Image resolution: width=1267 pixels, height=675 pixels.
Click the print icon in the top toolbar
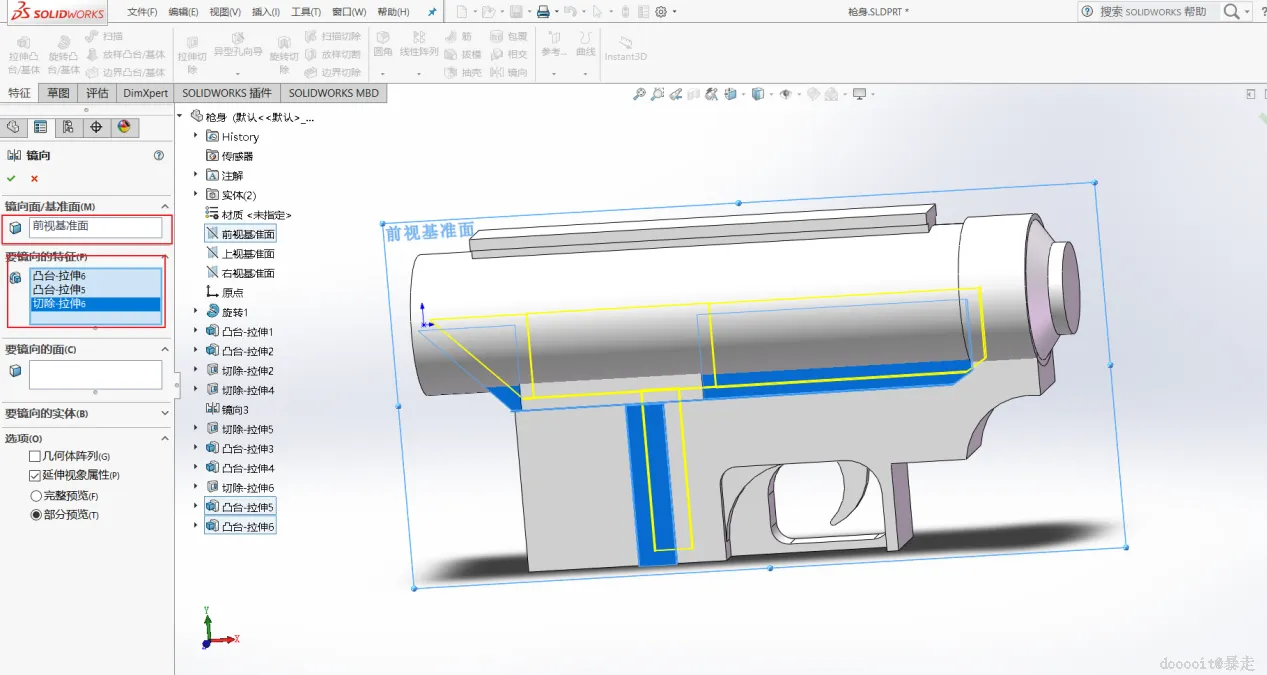point(542,12)
